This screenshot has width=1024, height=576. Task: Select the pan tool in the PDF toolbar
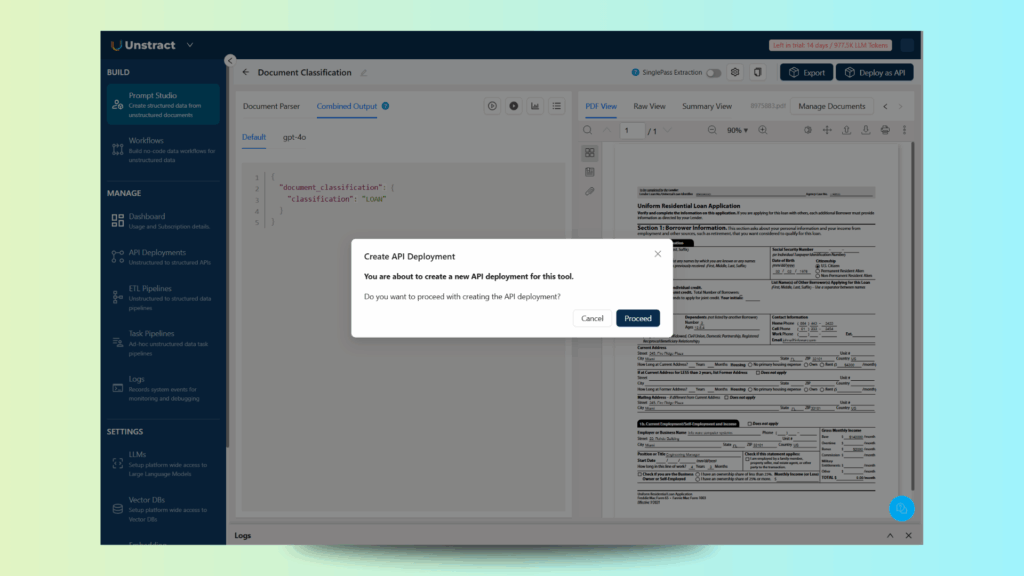point(828,130)
